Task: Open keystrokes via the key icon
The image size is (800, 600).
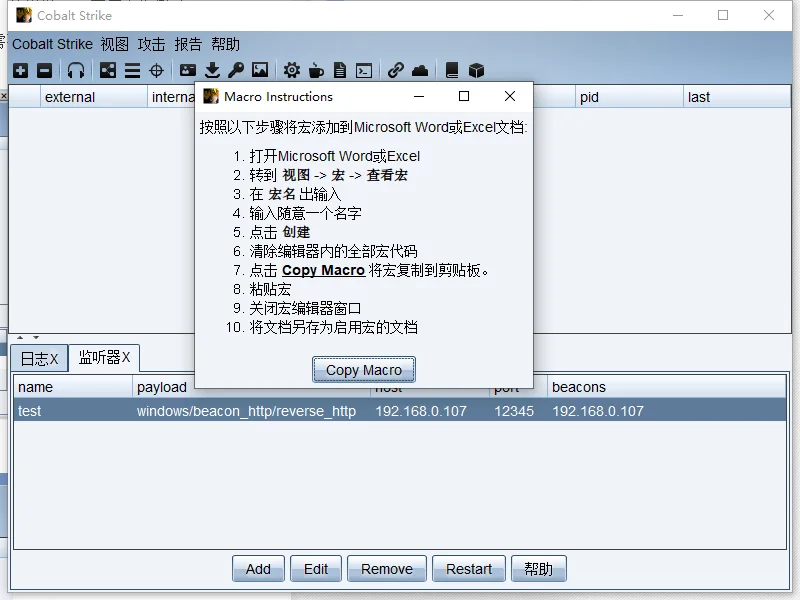Action: pos(236,70)
